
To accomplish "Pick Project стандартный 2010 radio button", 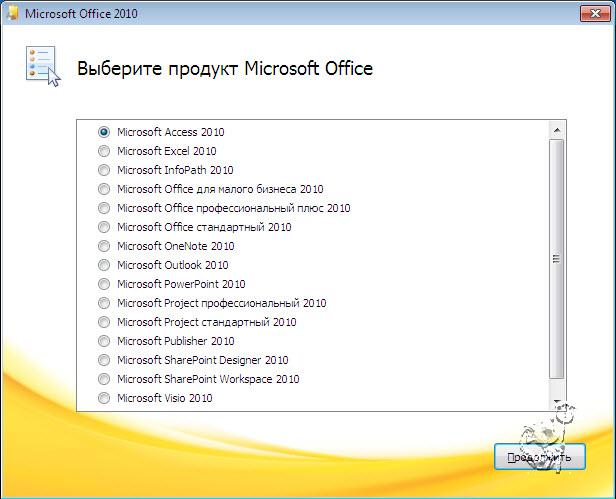I will 104,322.
